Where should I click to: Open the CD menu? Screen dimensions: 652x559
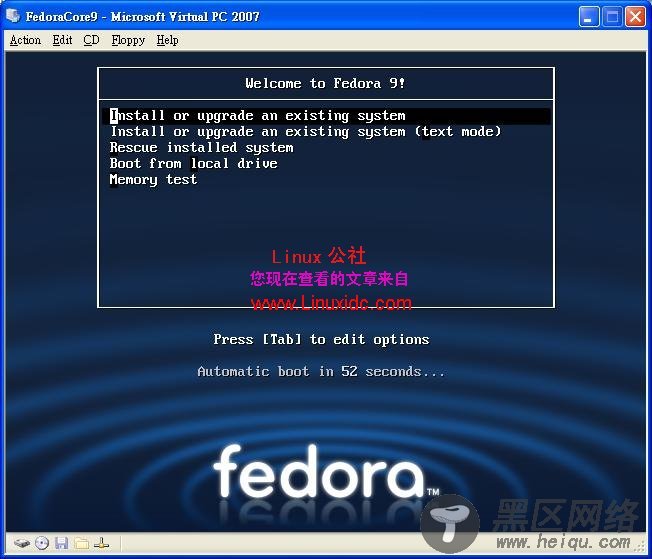point(91,40)
